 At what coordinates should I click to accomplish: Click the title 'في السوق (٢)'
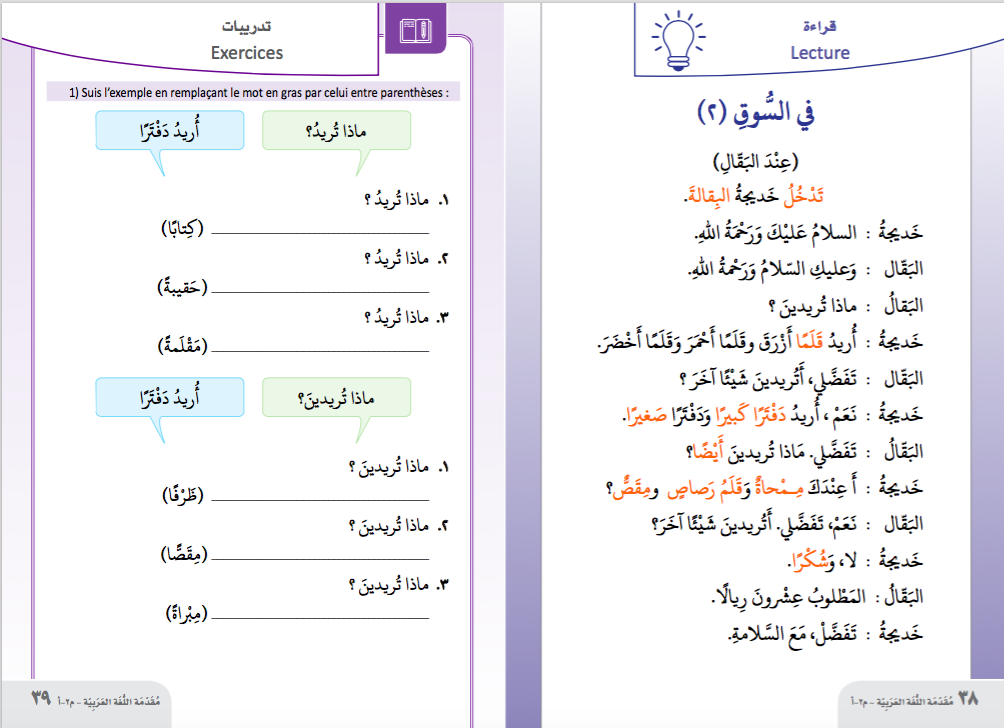(x=756, y=112)
